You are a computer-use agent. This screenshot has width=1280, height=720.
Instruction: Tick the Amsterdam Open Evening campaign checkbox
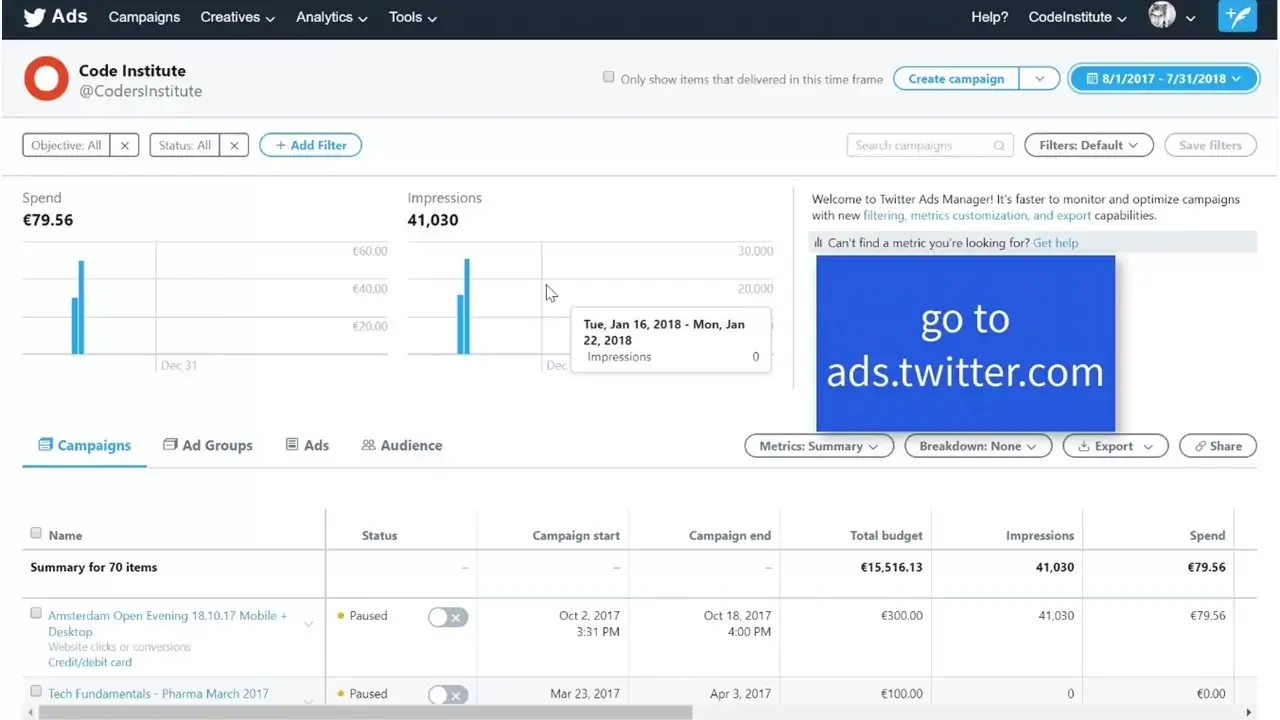[36, 613]
